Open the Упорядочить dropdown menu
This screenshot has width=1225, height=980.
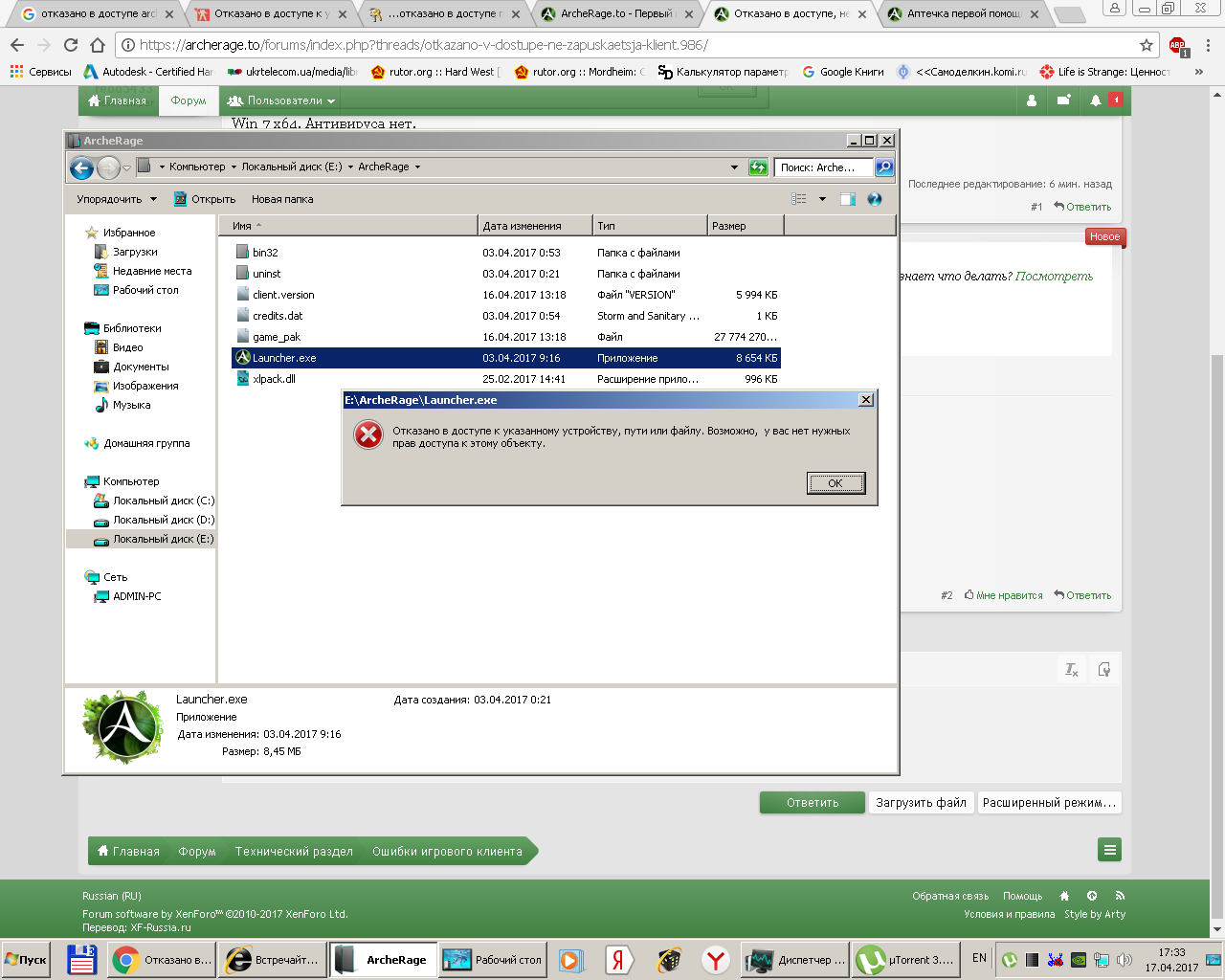pyautogui.click(x=117, y=199)
